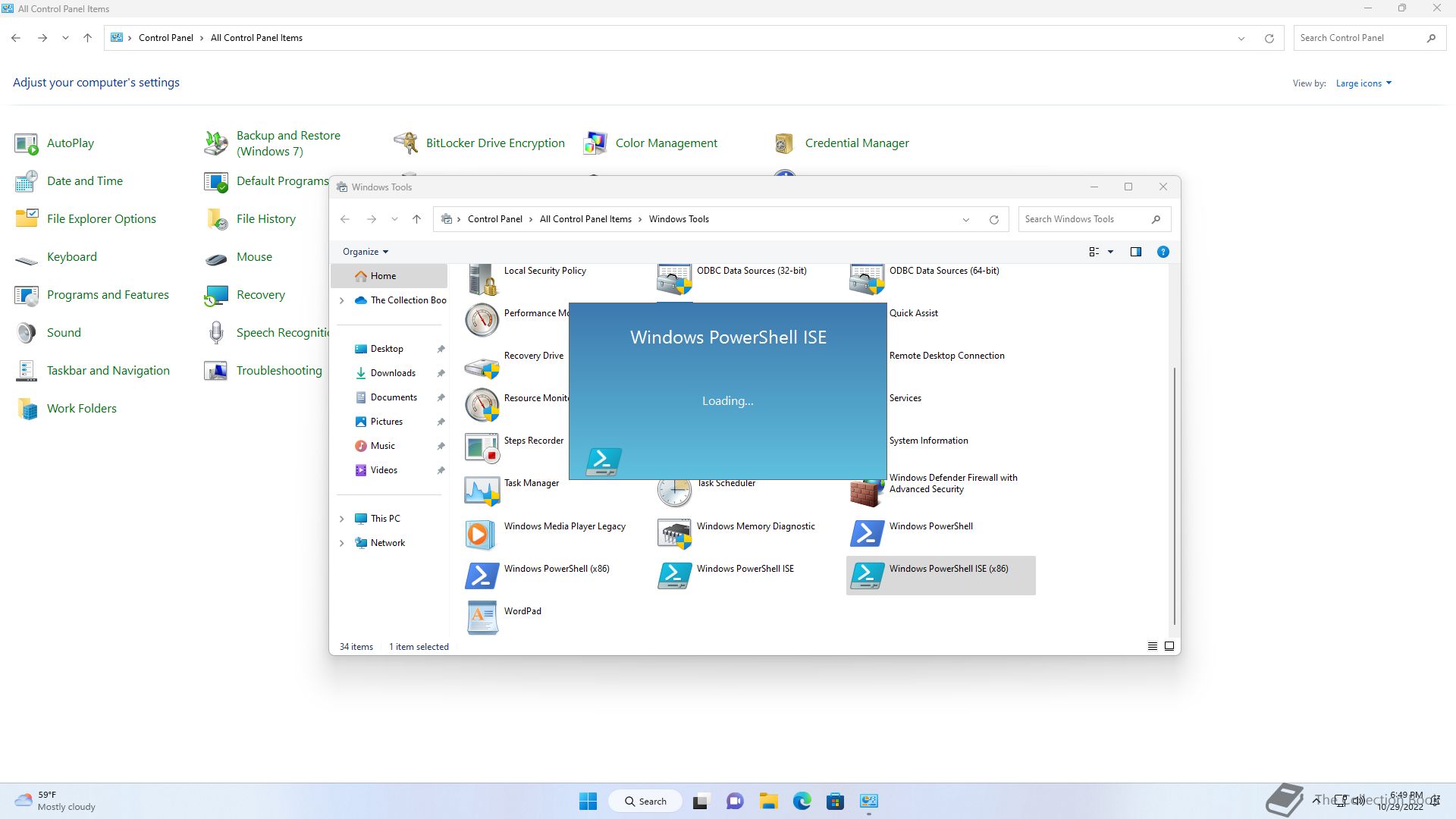Screen dimensions: 1456x819
Task: Open File Explorer Options link
Action: 102,219
